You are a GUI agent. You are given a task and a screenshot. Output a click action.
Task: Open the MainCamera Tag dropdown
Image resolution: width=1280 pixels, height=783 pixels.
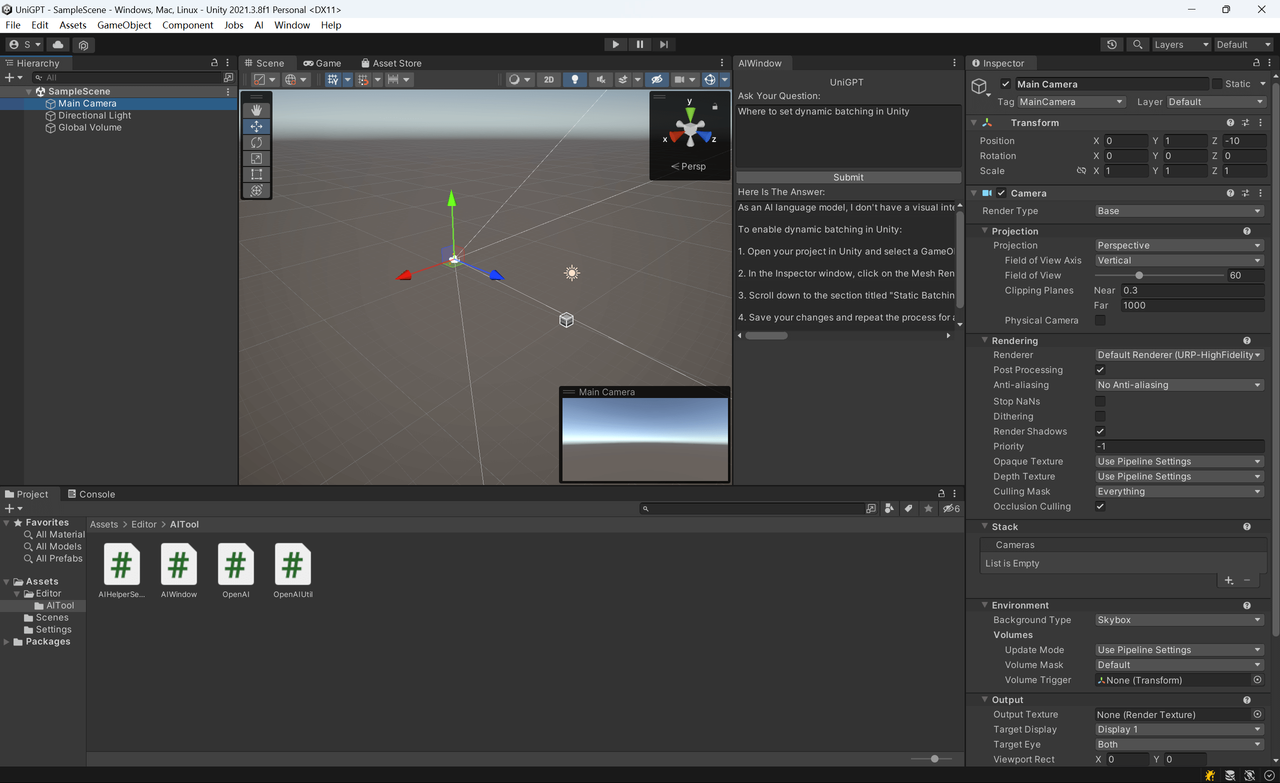click(x=1070, y=101)
